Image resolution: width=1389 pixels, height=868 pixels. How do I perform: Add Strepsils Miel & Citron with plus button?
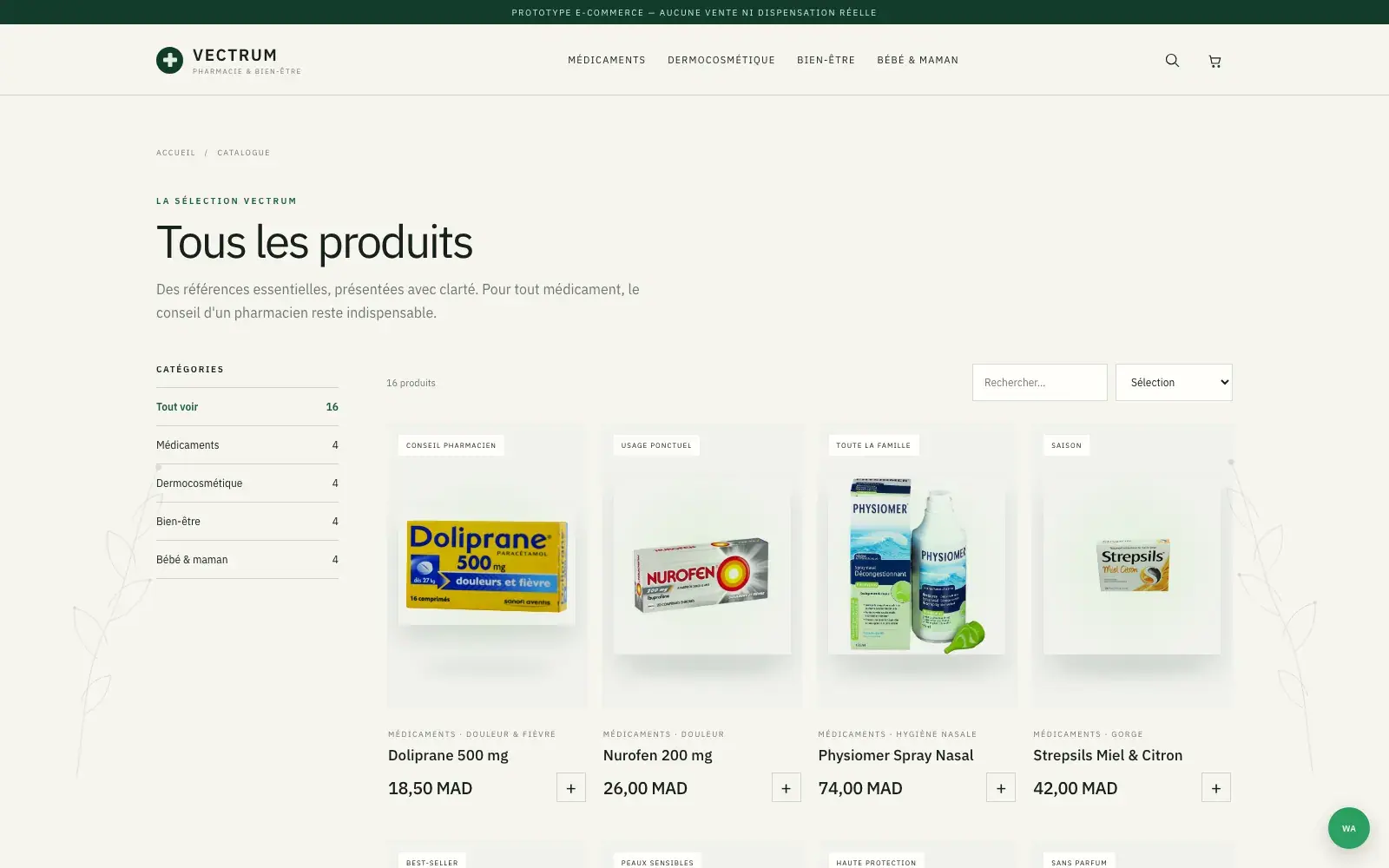pyautogui.click(x=1215, y=787)
